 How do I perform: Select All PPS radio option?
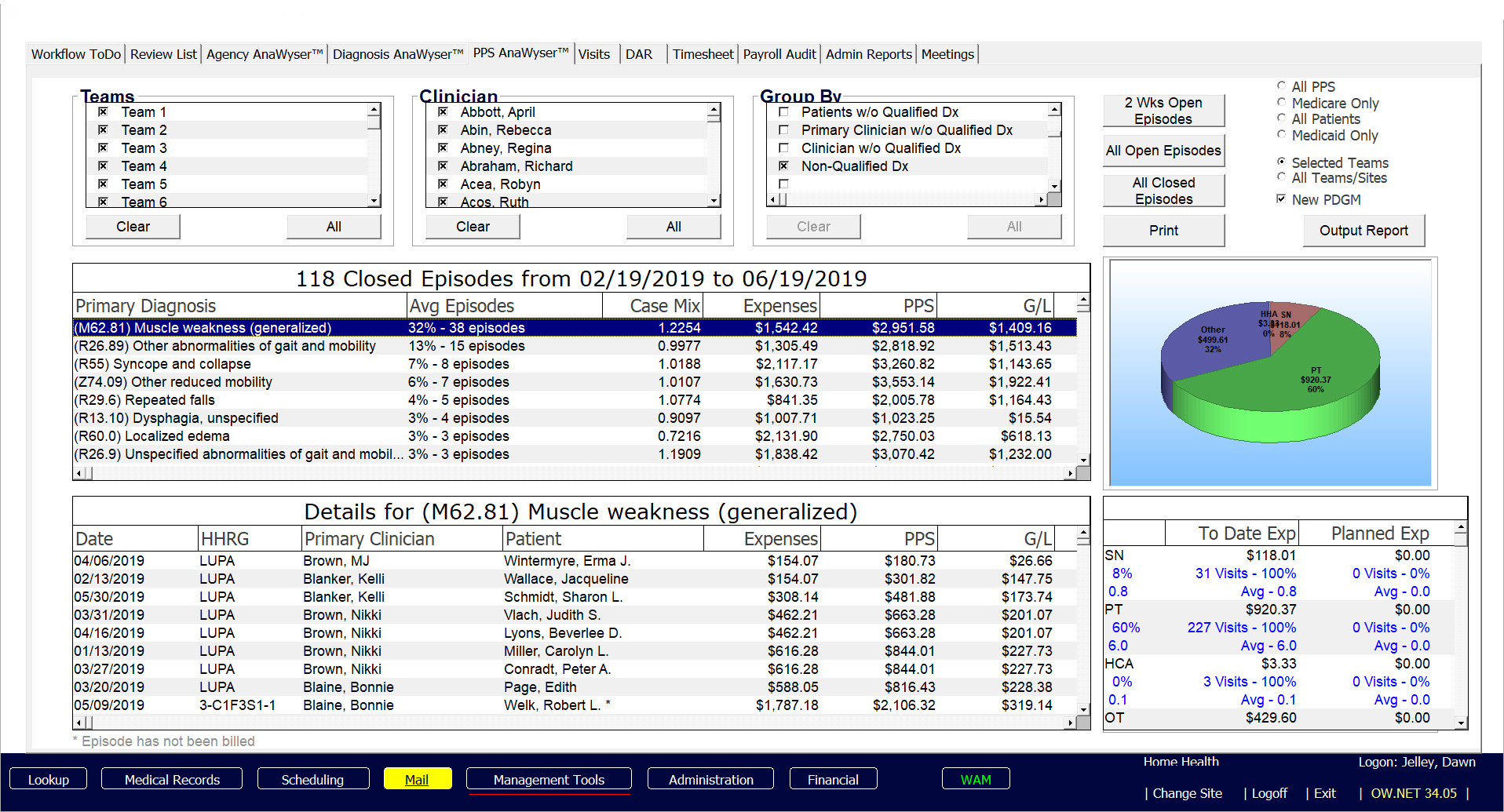(1281, 86)
